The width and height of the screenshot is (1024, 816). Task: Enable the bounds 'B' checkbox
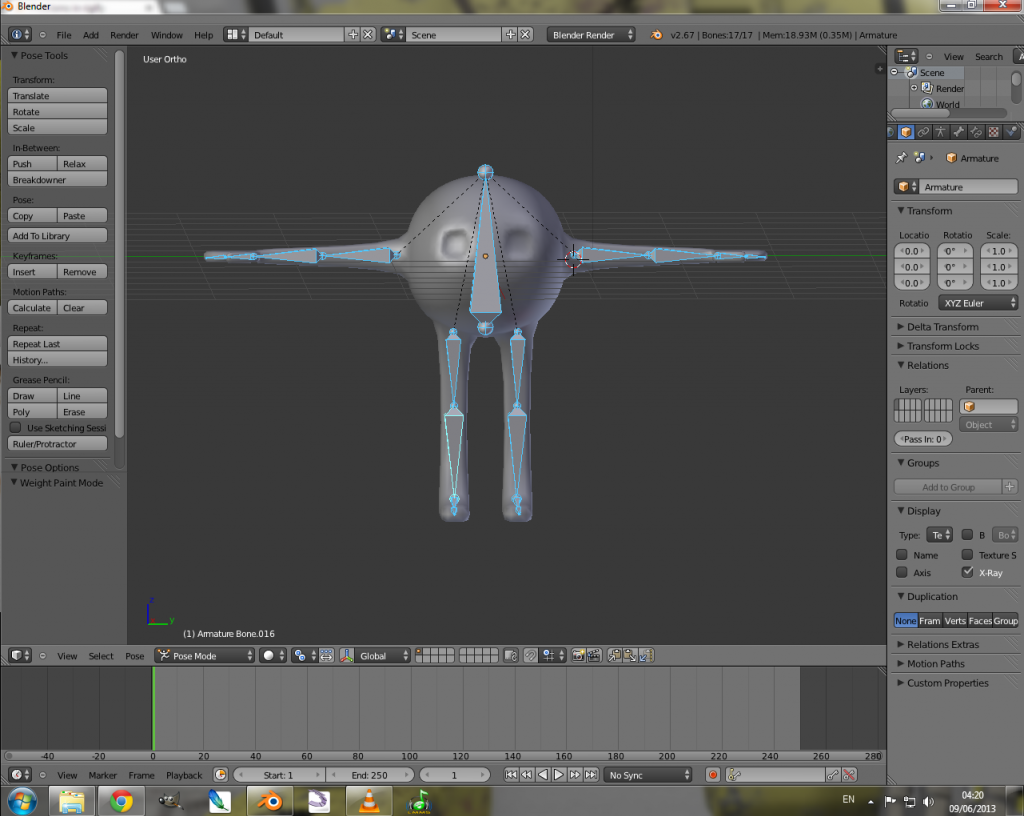967,535
